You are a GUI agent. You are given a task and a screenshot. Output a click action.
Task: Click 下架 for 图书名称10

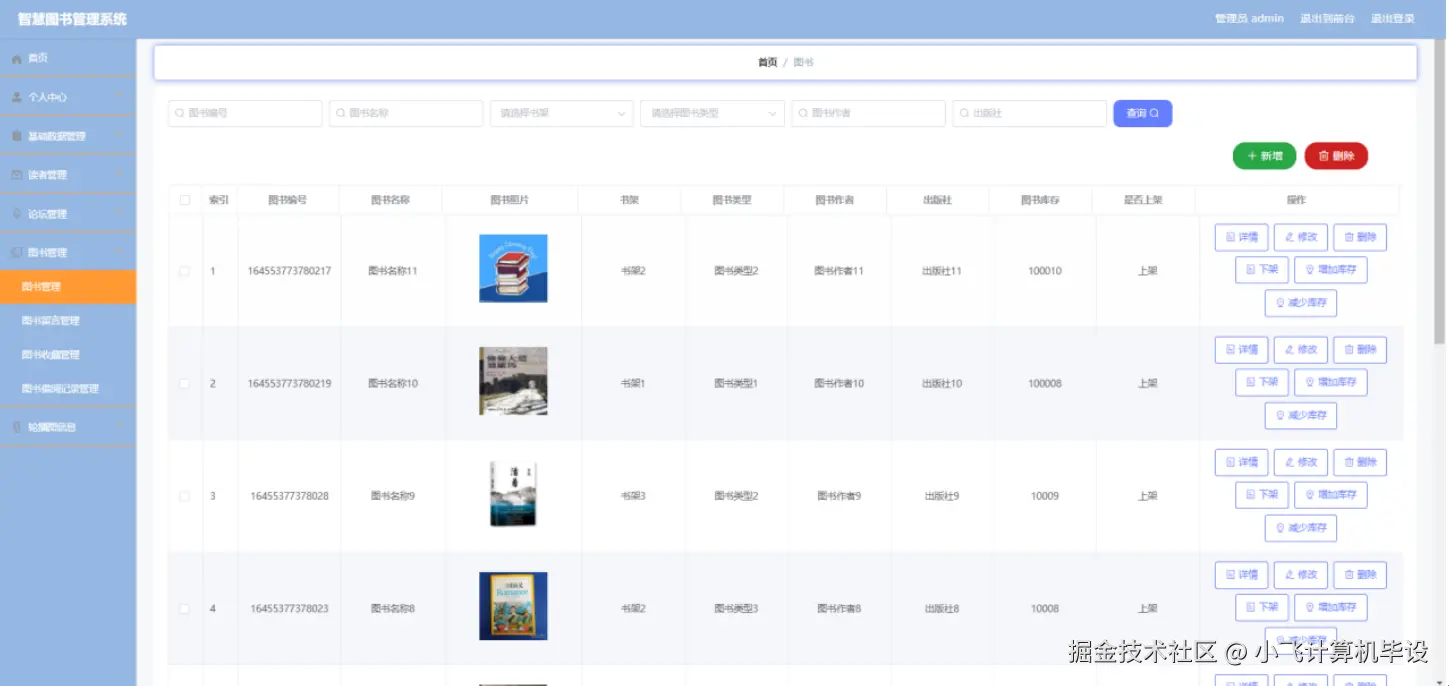(1261, 382)
